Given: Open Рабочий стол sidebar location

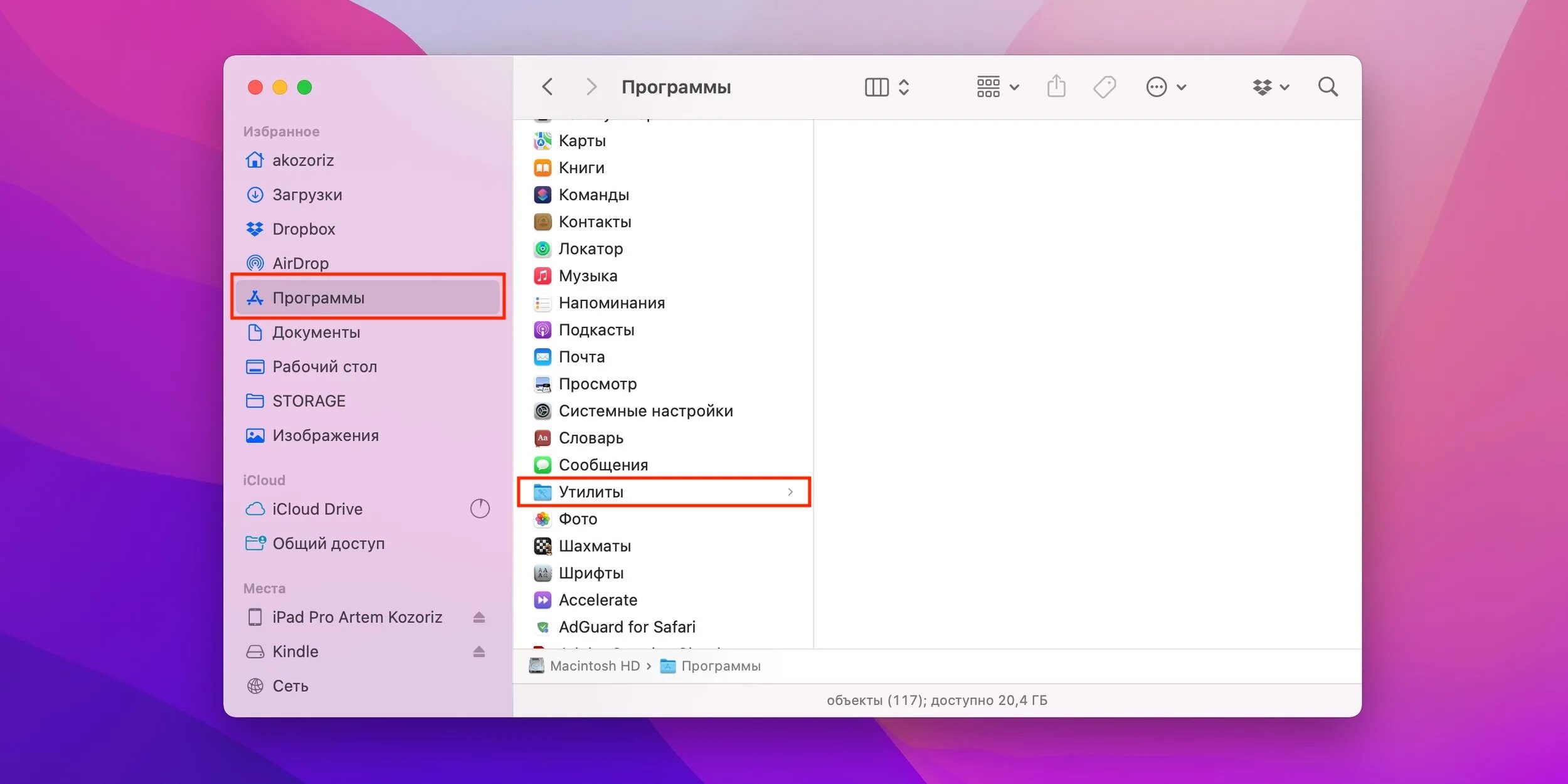Looking at the screenshot, I should point(324,366).
